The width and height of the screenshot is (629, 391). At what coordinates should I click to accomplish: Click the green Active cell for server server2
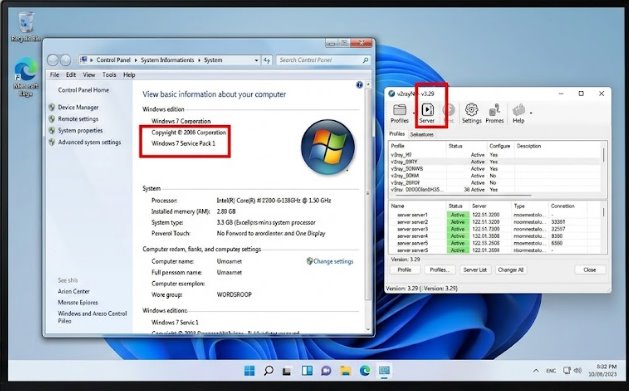458,222
